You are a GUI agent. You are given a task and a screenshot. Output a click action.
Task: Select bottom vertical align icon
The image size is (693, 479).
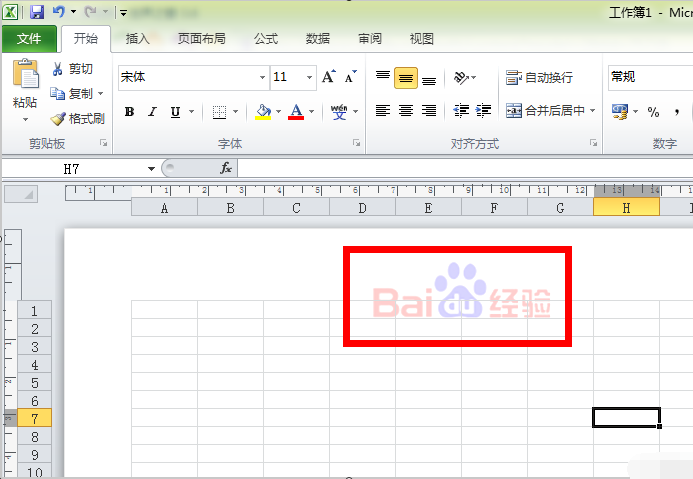[429, 79]
